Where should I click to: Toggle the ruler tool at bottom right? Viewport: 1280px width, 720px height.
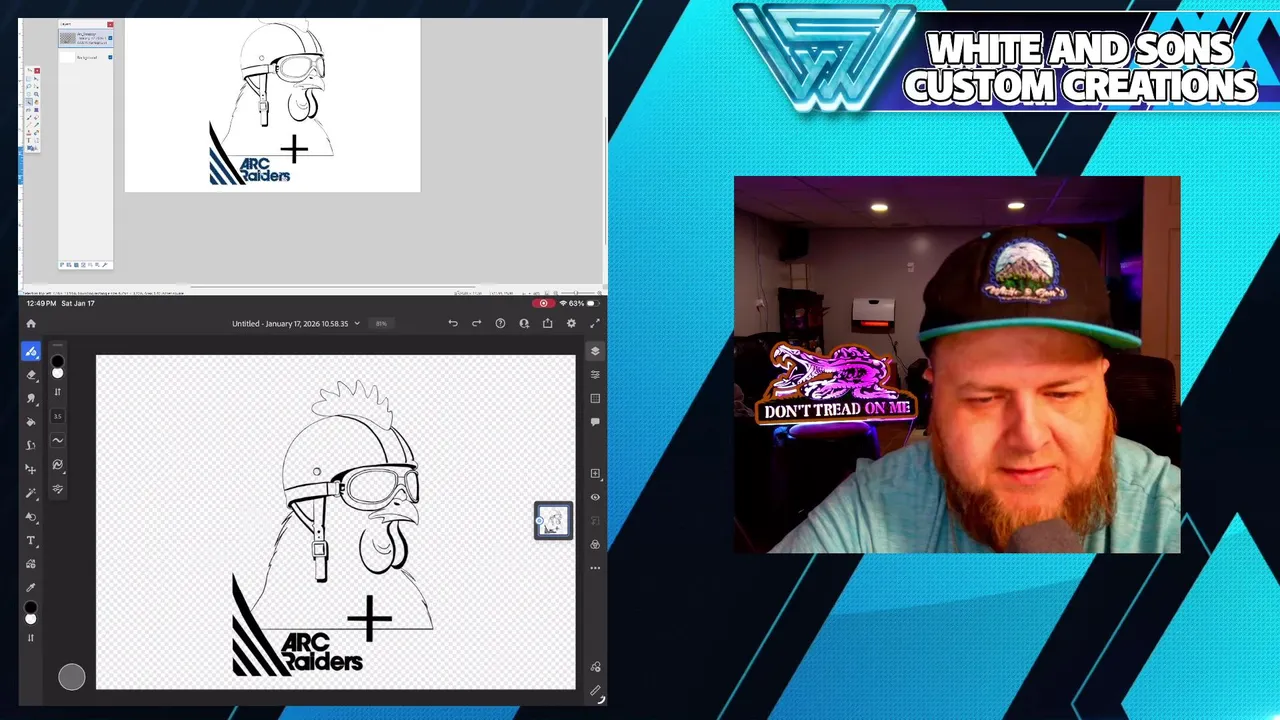[596, 691]
